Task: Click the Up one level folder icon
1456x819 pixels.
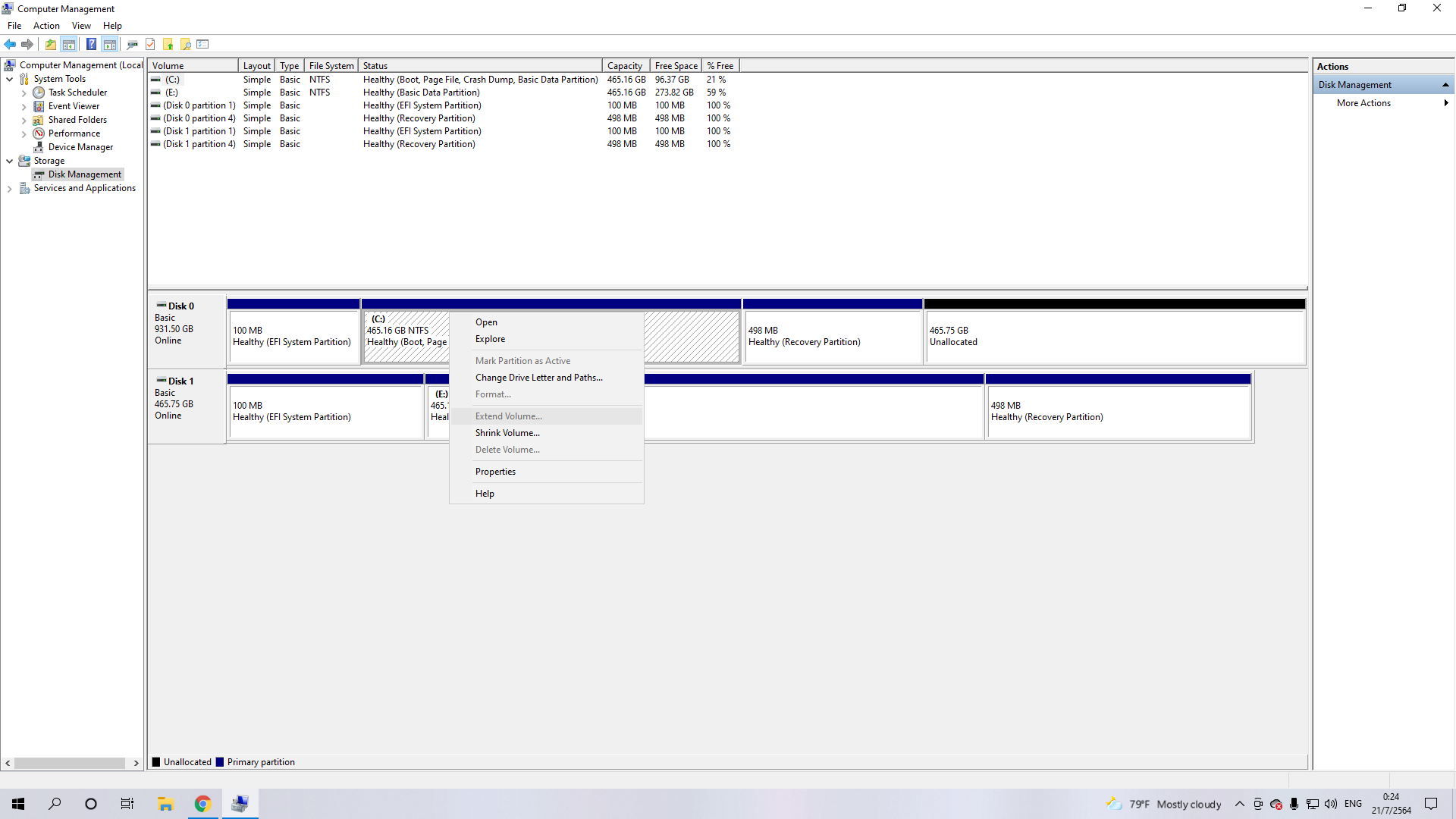Action: coord(51,44)
